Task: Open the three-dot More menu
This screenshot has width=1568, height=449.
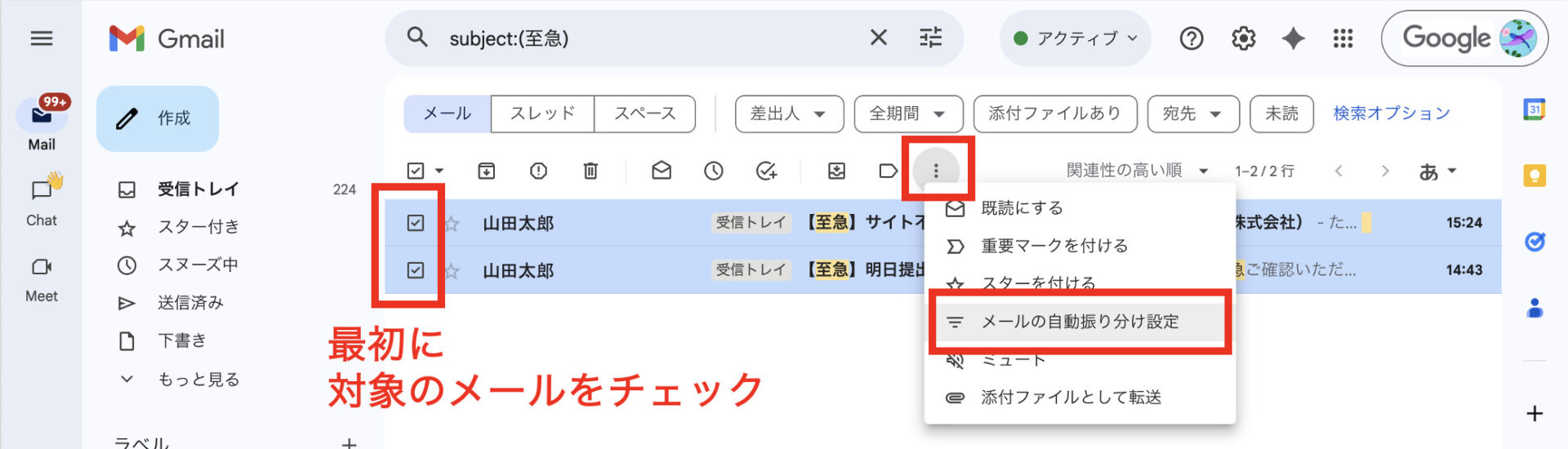Action: click(936, 171)
